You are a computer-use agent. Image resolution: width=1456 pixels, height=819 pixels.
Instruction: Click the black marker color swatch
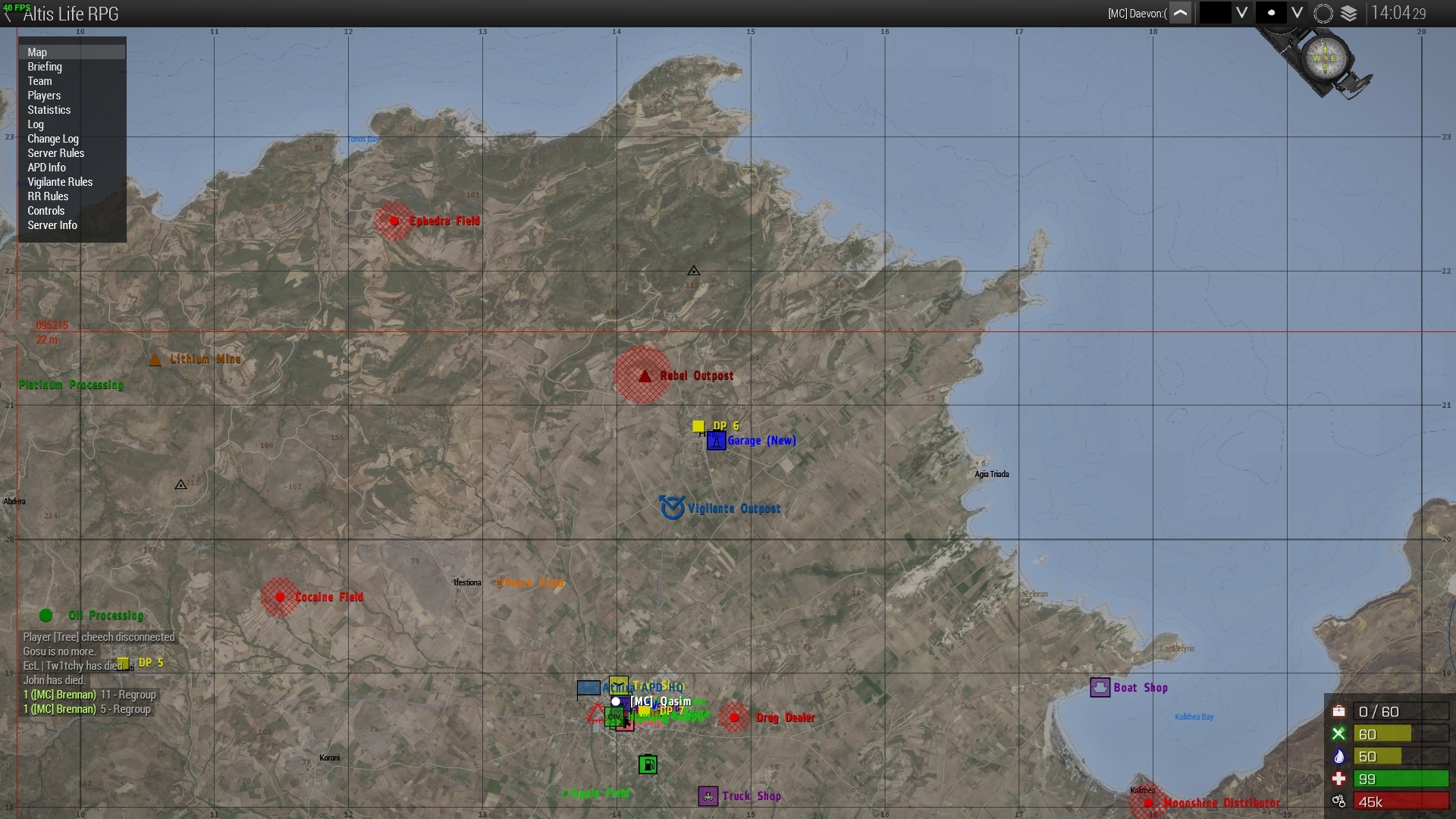(x=1214, y=13)
